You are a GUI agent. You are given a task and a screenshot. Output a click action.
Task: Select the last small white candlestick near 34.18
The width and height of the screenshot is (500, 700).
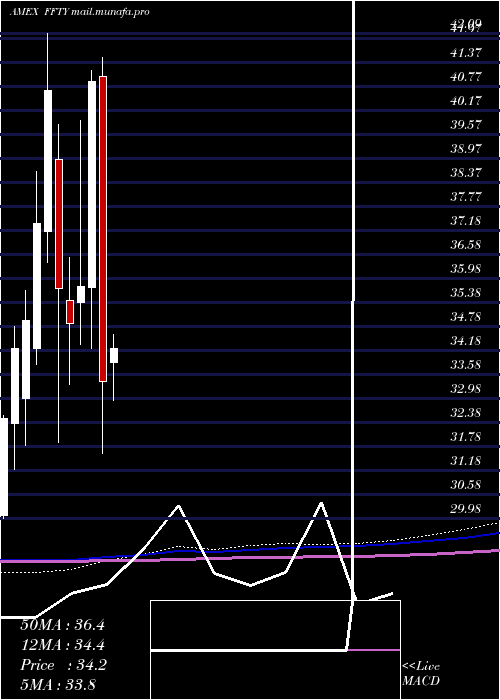(114, 355)
